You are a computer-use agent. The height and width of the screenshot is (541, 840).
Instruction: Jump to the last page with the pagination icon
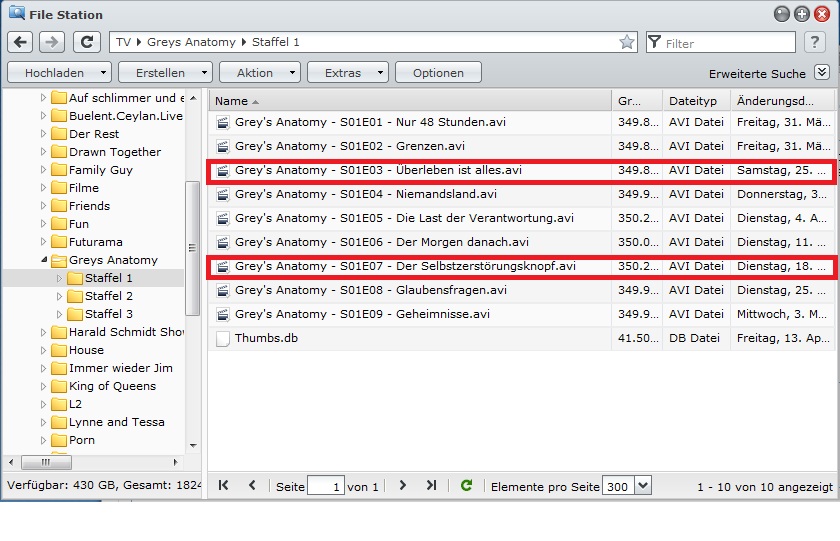tap(431, 485)
